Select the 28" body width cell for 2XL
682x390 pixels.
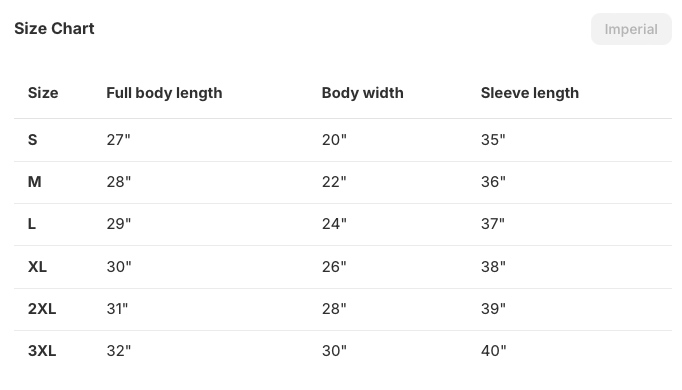[x=334, y=309]
